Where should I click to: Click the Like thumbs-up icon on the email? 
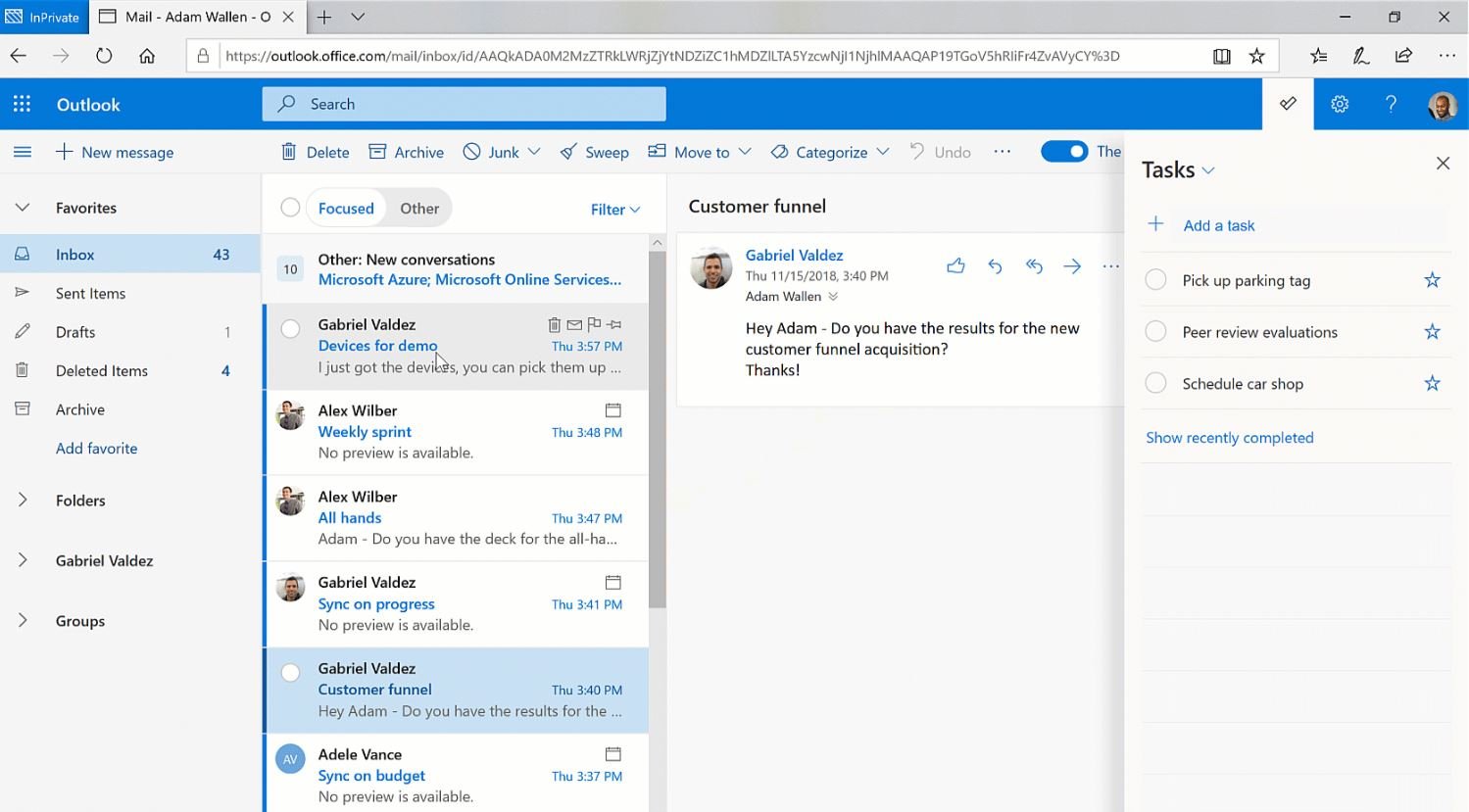[x=955, y=265]
